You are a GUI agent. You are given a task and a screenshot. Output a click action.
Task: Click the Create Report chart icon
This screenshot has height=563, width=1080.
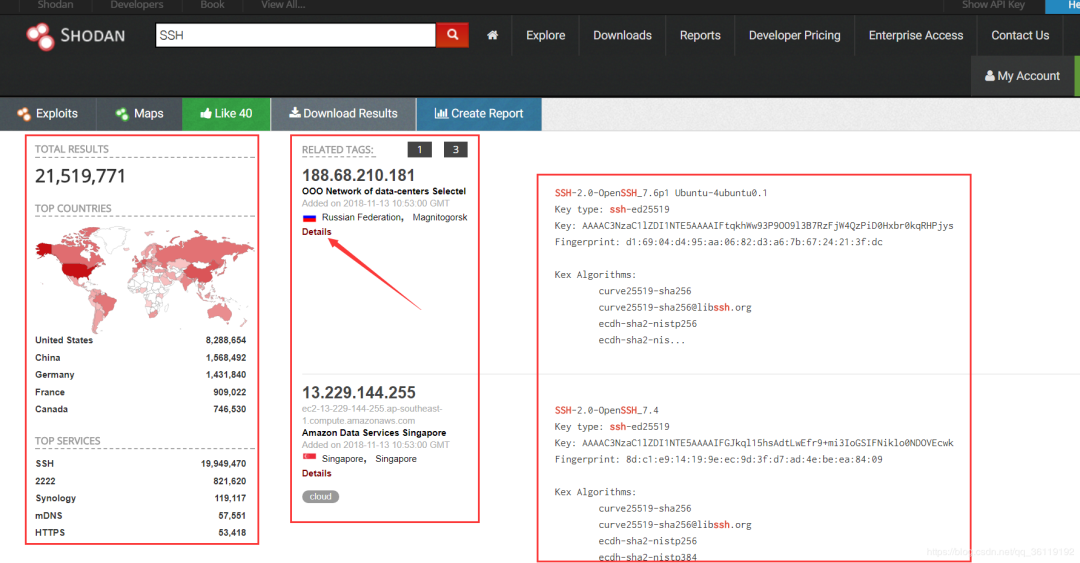441,113
